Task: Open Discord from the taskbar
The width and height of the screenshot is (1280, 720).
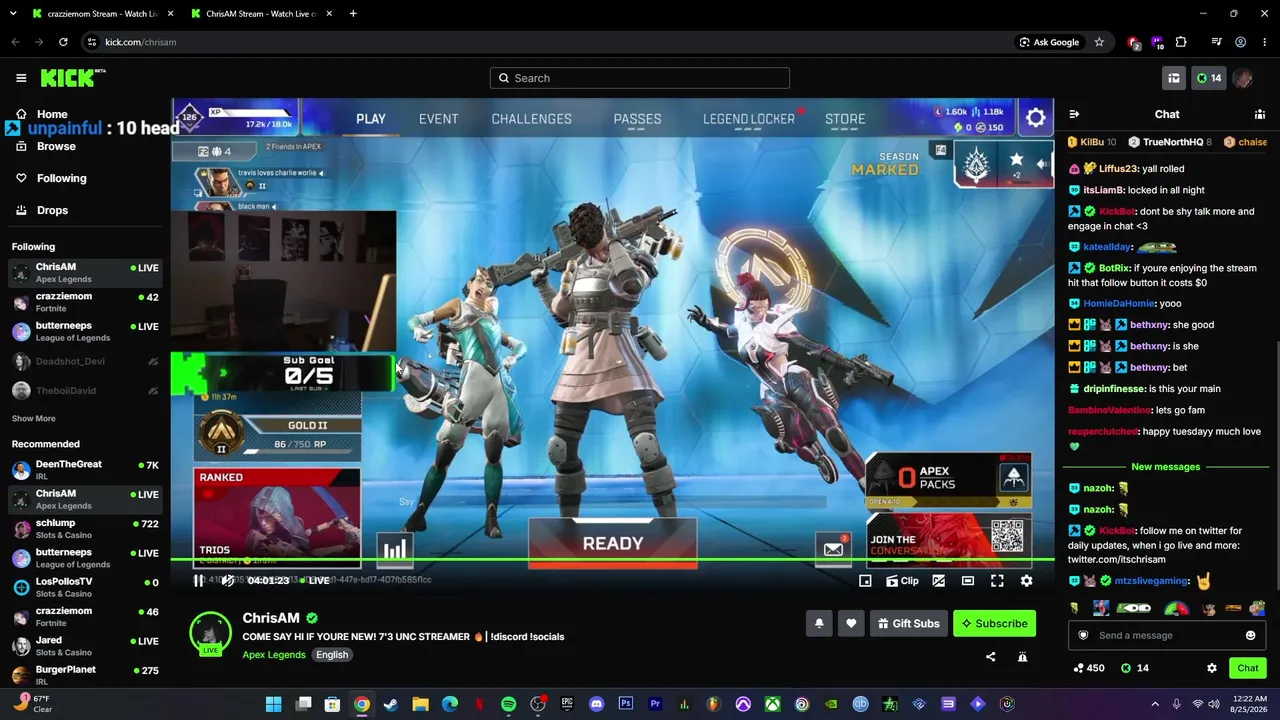Action: pyautogui.click(x=597, y=704)
